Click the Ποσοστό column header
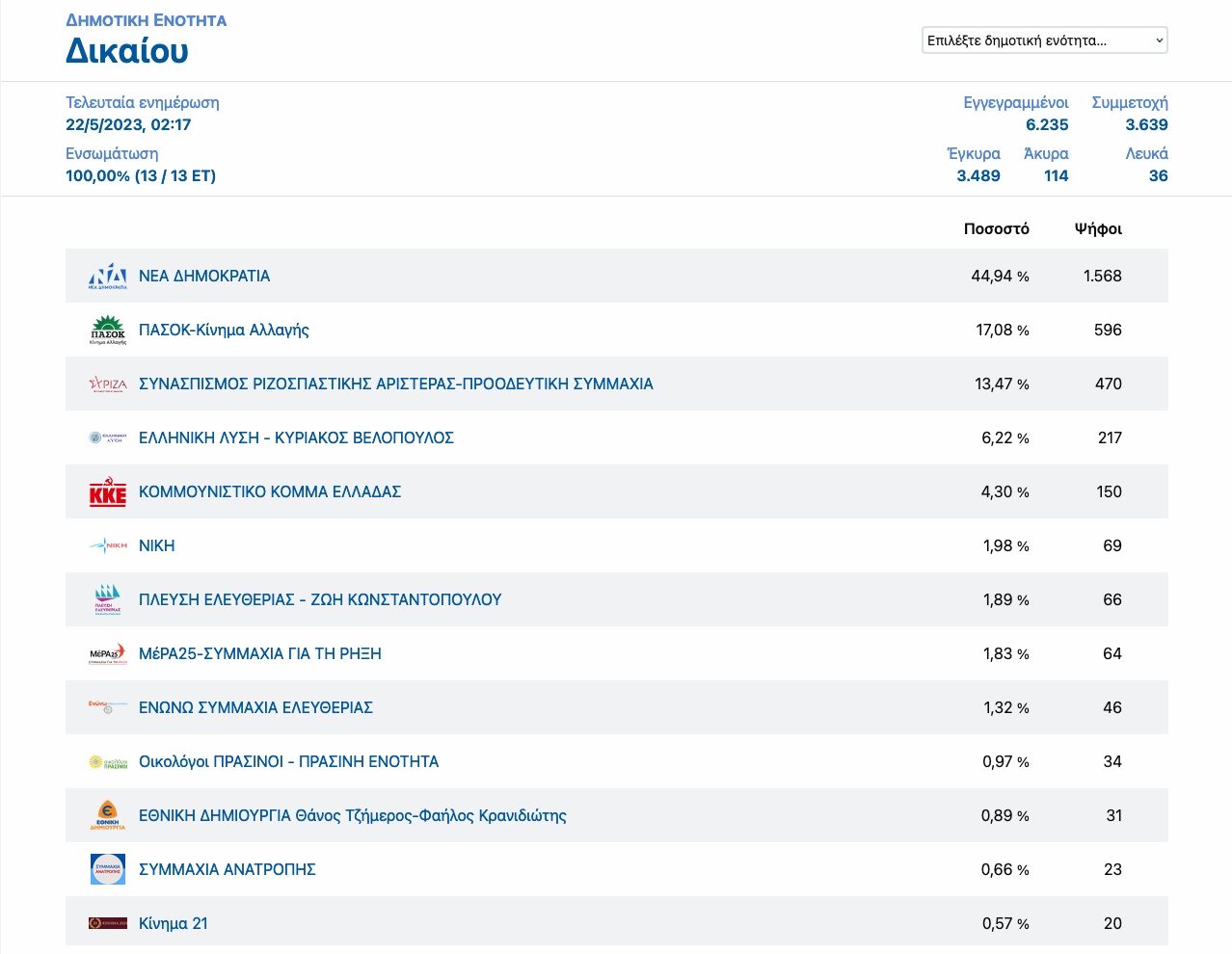This screenshot has width=1232, height=954. pyautogui.click(x=997, y=228)
